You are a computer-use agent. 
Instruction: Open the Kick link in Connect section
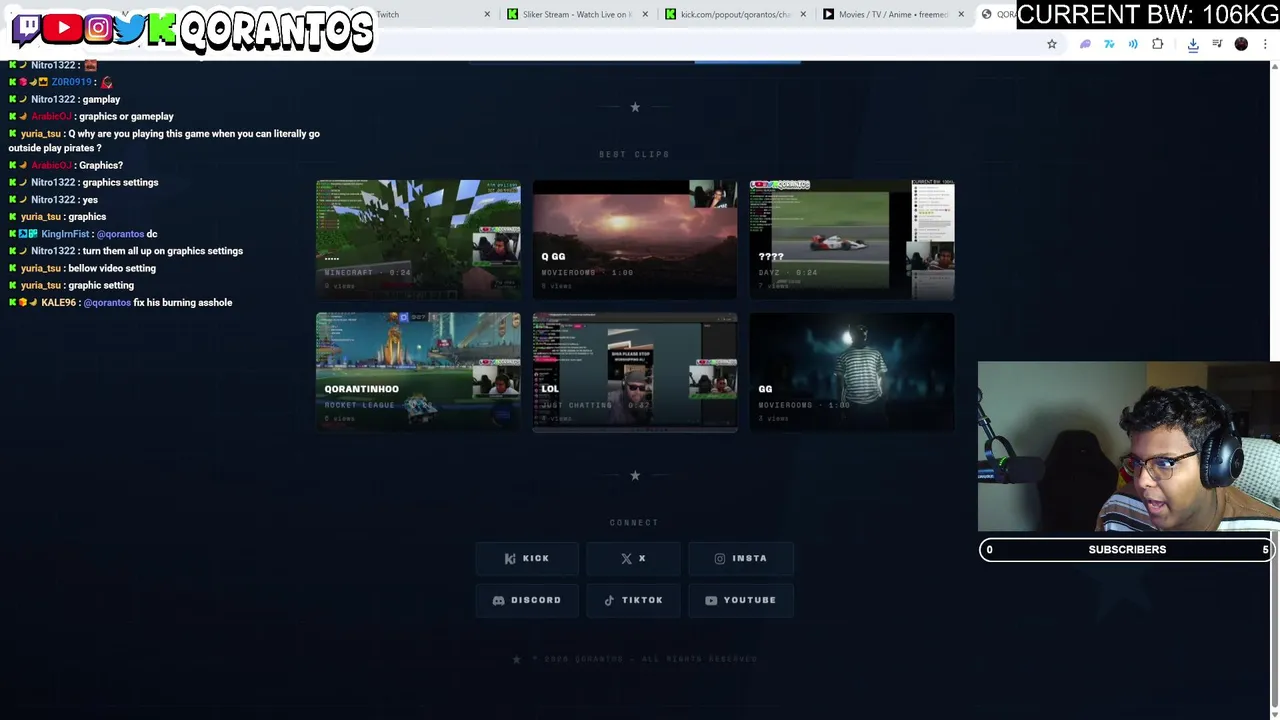click(527, 558)
